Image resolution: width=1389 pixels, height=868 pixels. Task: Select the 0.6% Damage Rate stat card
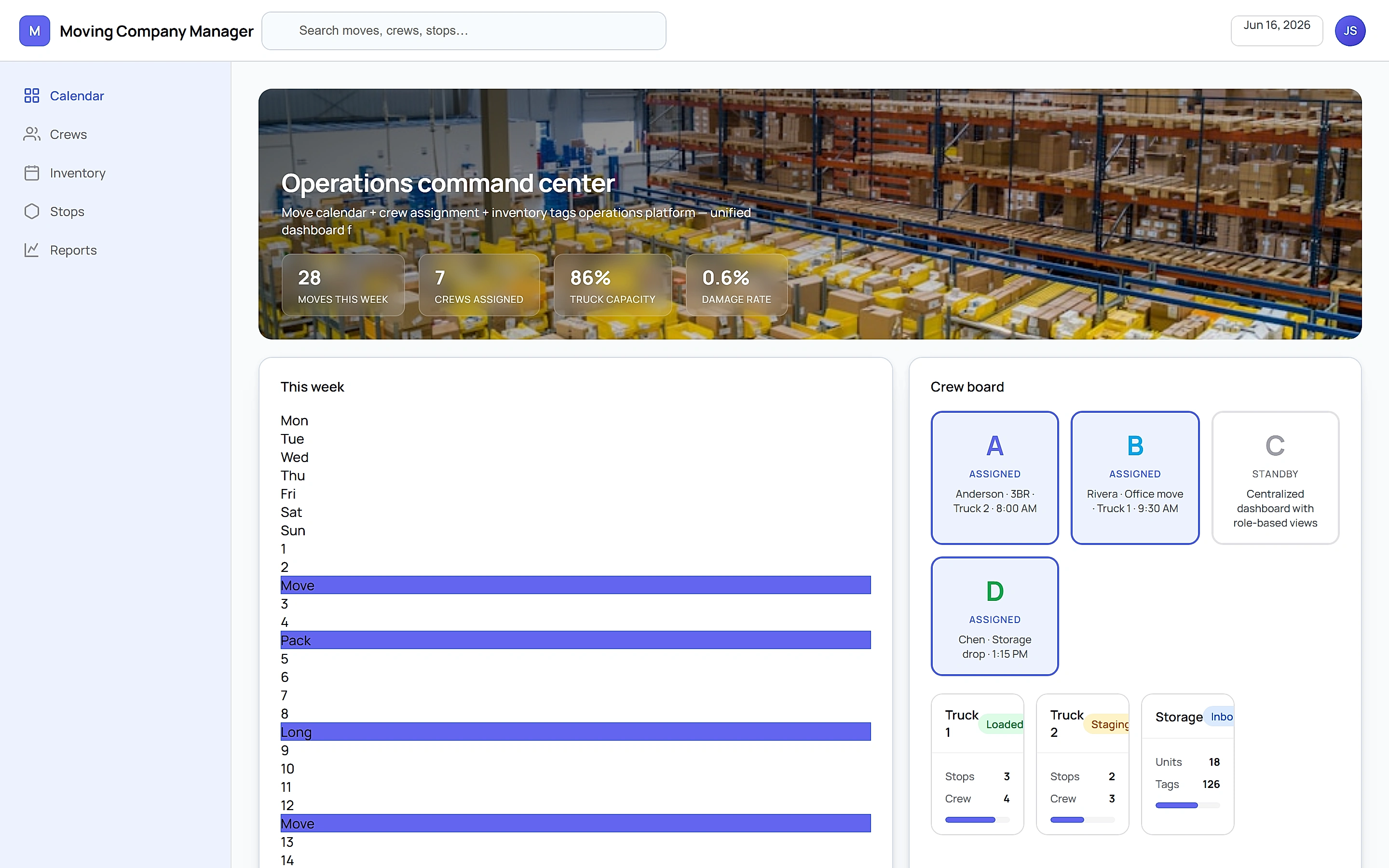click(736, 285)
